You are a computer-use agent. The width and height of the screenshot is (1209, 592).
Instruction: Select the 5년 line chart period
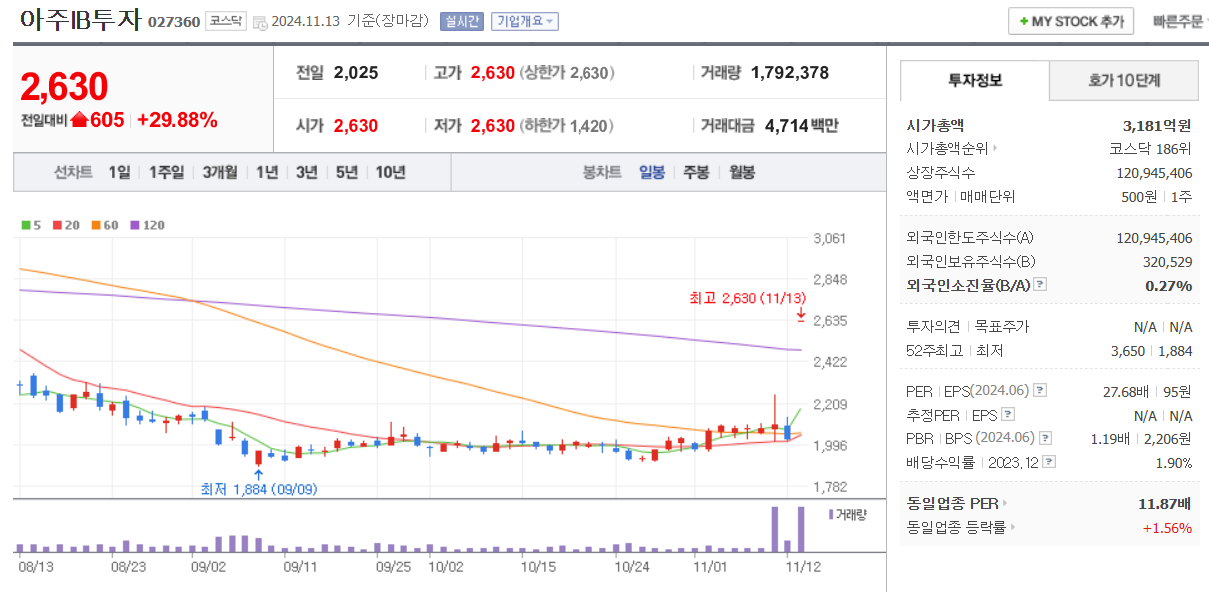click(347, 173)
